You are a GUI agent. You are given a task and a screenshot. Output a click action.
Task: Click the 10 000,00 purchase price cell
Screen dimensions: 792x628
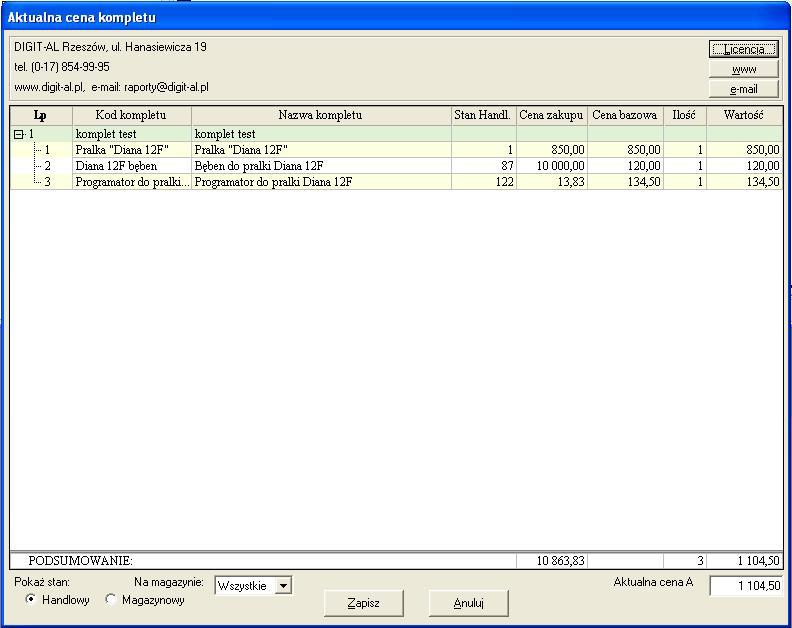point(552,166)
